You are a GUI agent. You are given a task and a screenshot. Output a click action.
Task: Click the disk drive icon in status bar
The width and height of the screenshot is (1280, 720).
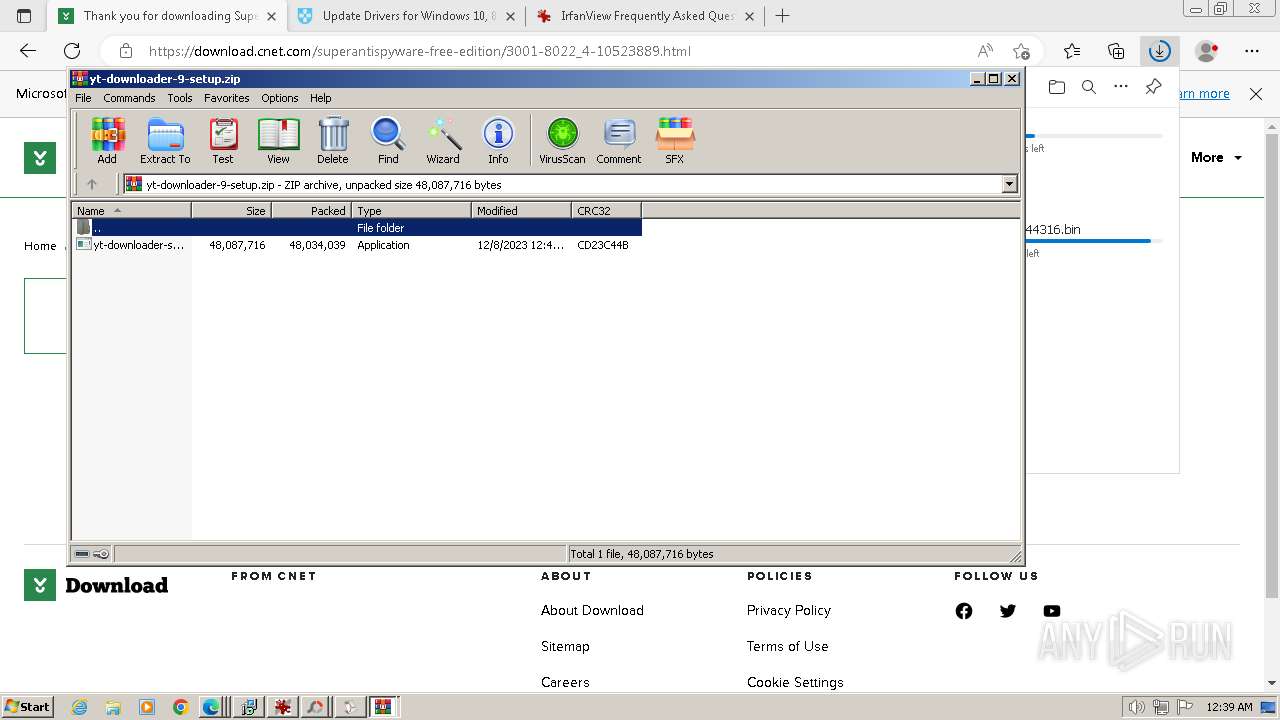[x=82, y=554]
